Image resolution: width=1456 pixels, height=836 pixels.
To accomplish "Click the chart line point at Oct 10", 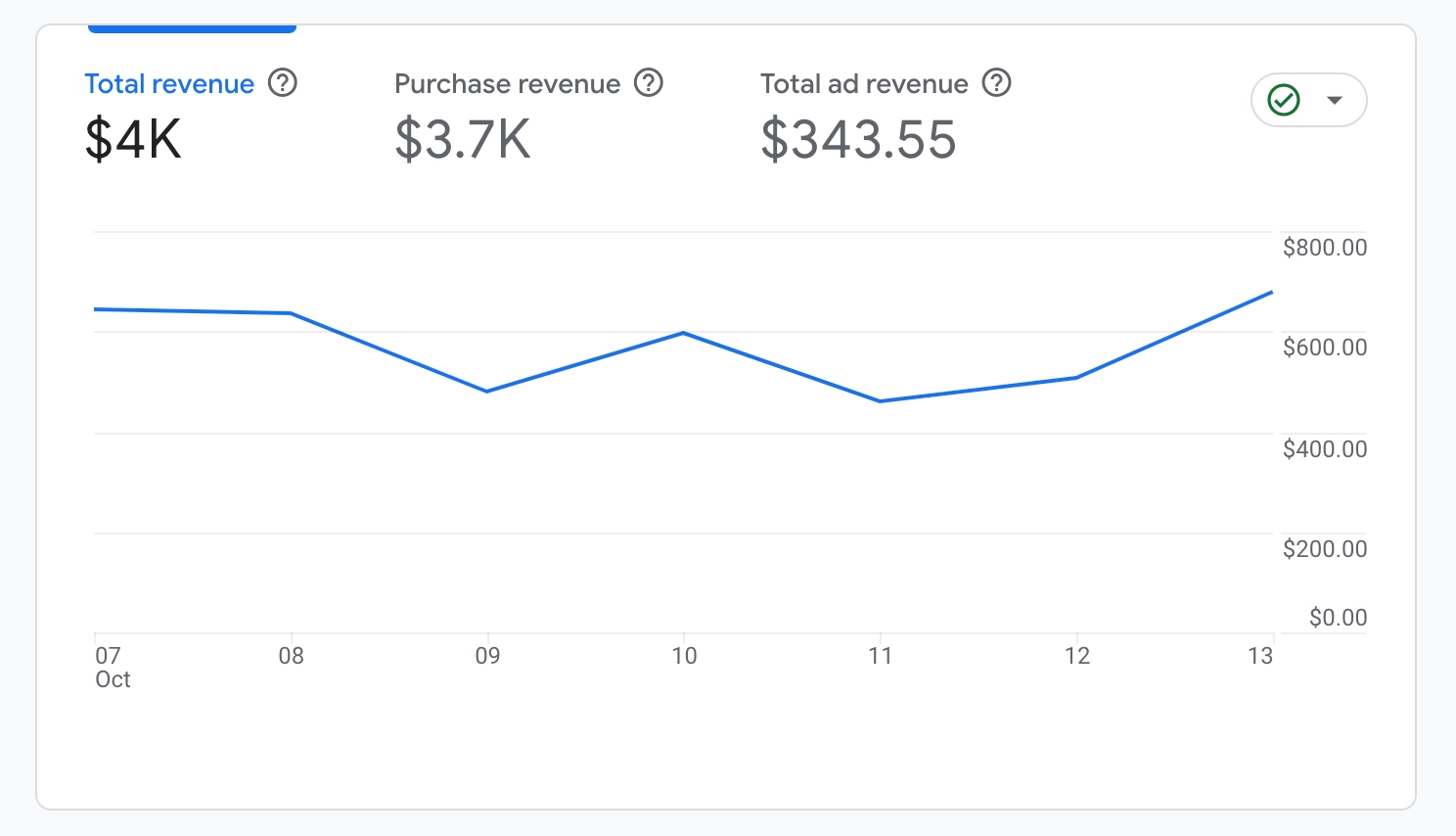I will click(x=684, y=333).
